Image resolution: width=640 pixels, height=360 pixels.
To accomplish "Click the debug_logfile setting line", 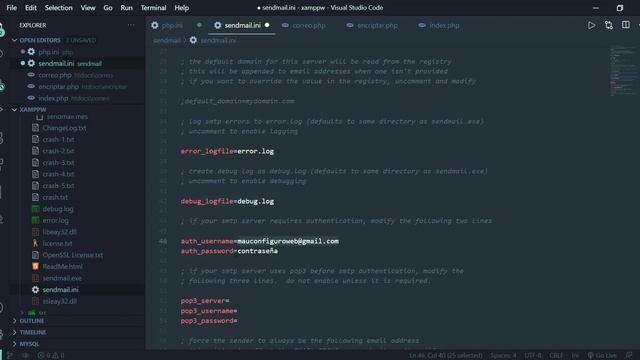I will 227,201.
